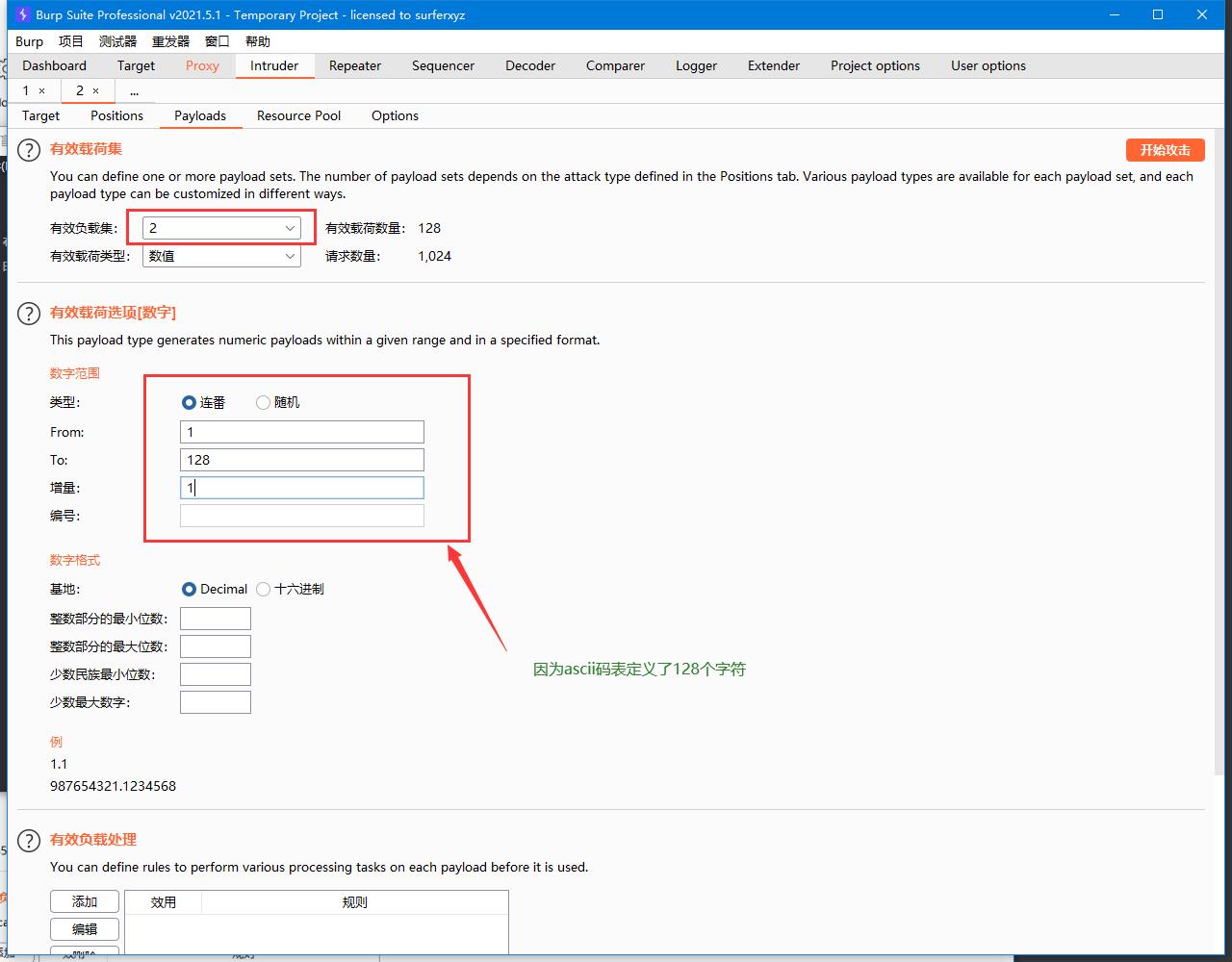Switch to the Intruder tab

[x=274, y=65]
